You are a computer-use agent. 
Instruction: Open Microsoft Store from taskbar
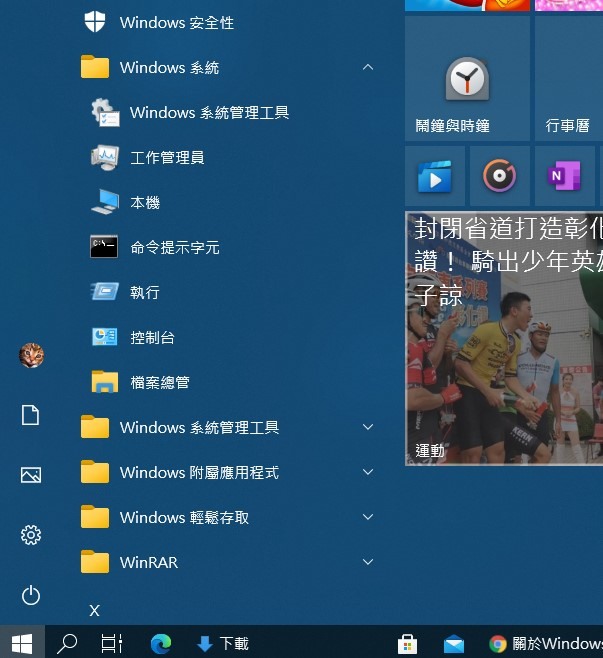click(x=407, y=642)
